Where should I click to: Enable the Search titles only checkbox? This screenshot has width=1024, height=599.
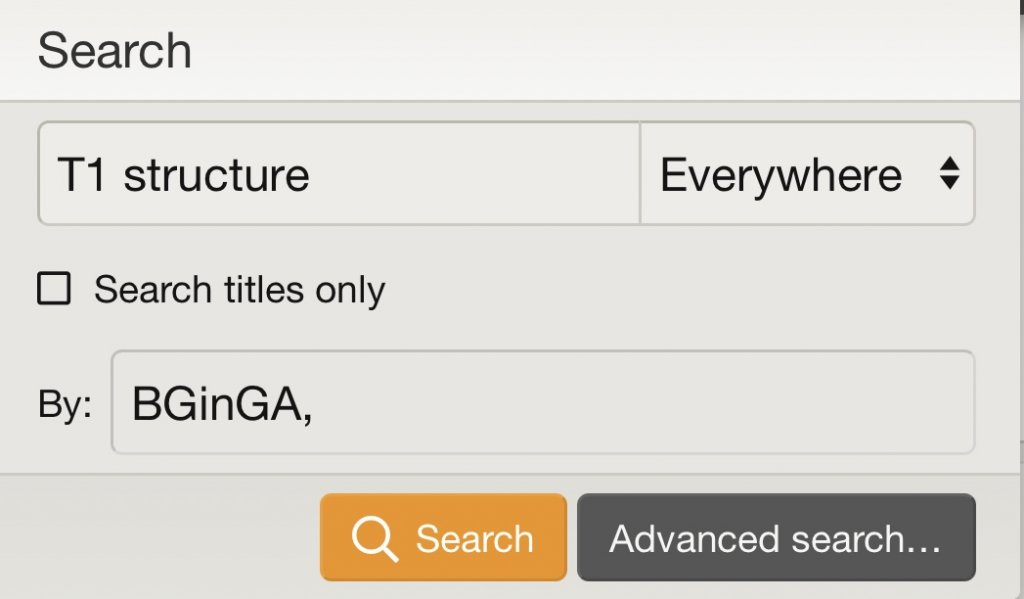(54, 289)
